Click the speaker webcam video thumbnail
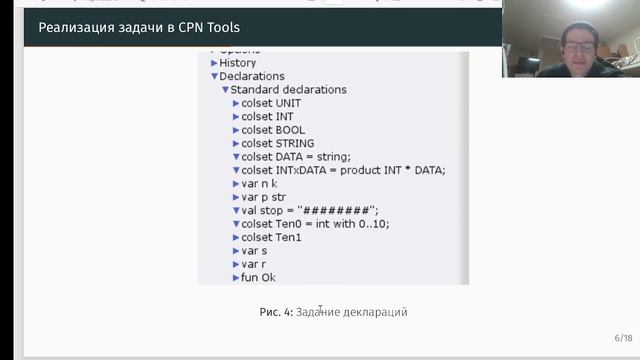The height and width of the screenshot is (360, 640). click(x=571, y=38)
